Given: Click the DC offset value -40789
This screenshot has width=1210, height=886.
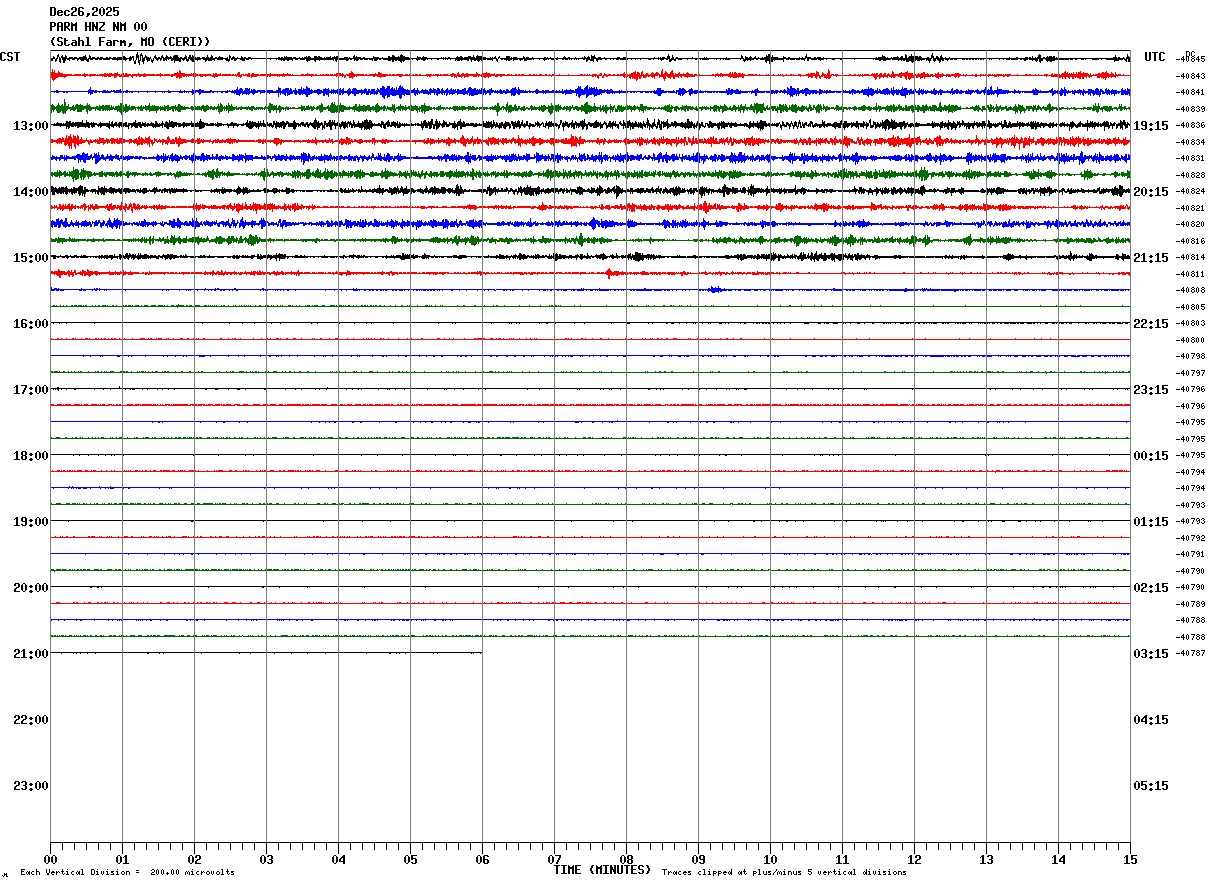Looking at the screenshot, I should coord(1190,604).
